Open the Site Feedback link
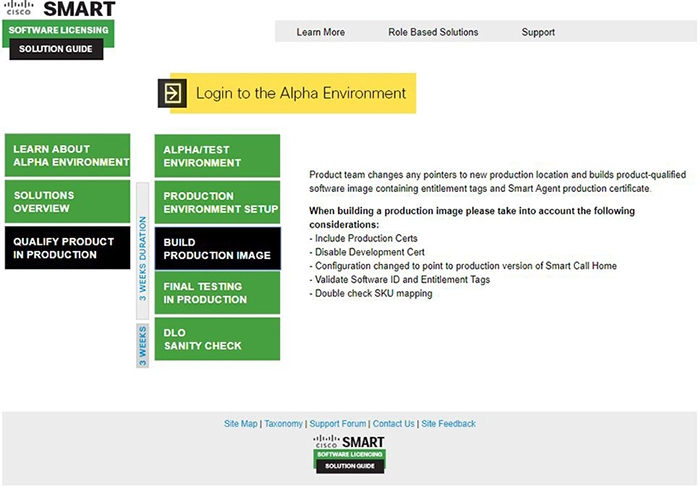This screenshot has width=700, height=489. point(448,423)
